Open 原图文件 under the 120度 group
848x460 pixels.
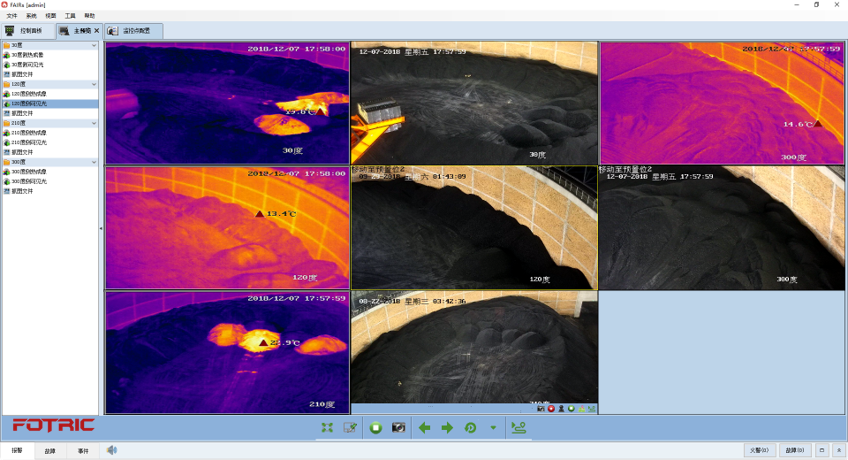pyautogui.click(x=50, y=114)
